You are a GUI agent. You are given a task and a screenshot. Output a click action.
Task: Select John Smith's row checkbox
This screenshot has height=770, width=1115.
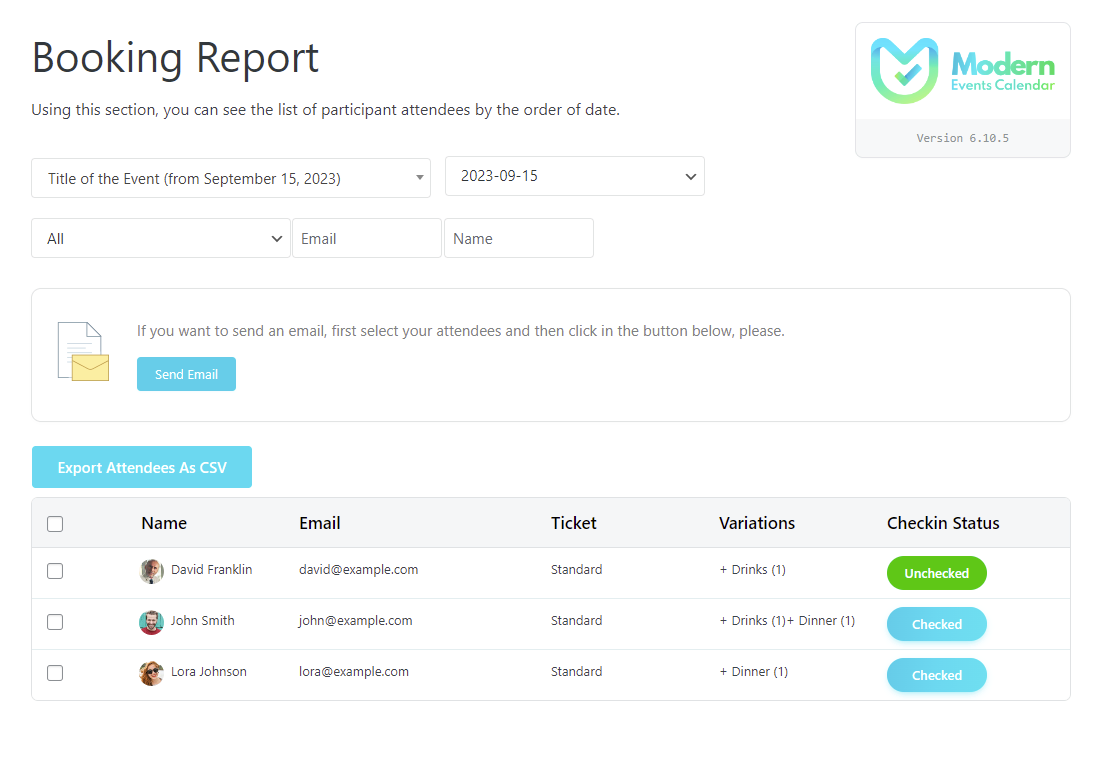point(55,622)
